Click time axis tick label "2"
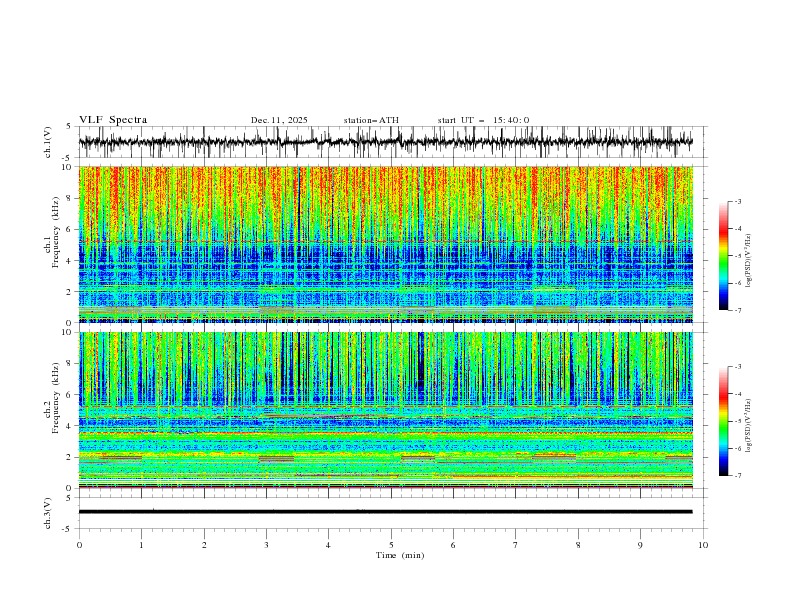 click(x=204, y=545)
